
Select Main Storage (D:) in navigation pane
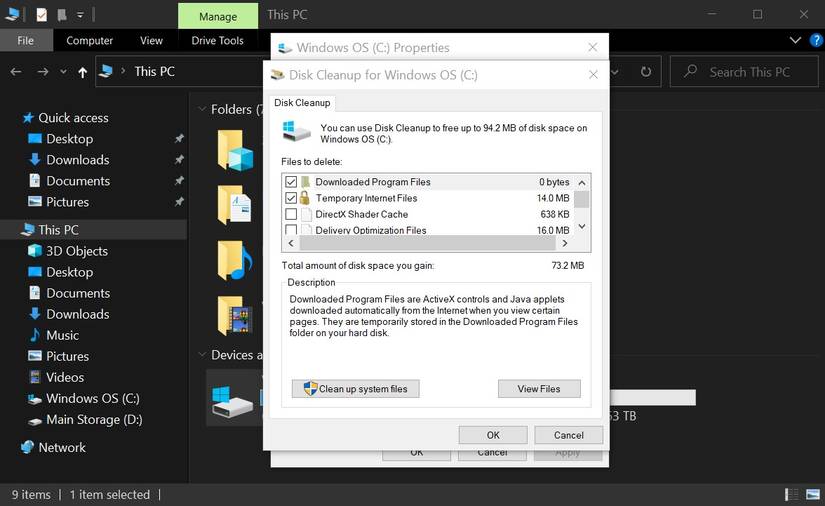tap(94, 419)
